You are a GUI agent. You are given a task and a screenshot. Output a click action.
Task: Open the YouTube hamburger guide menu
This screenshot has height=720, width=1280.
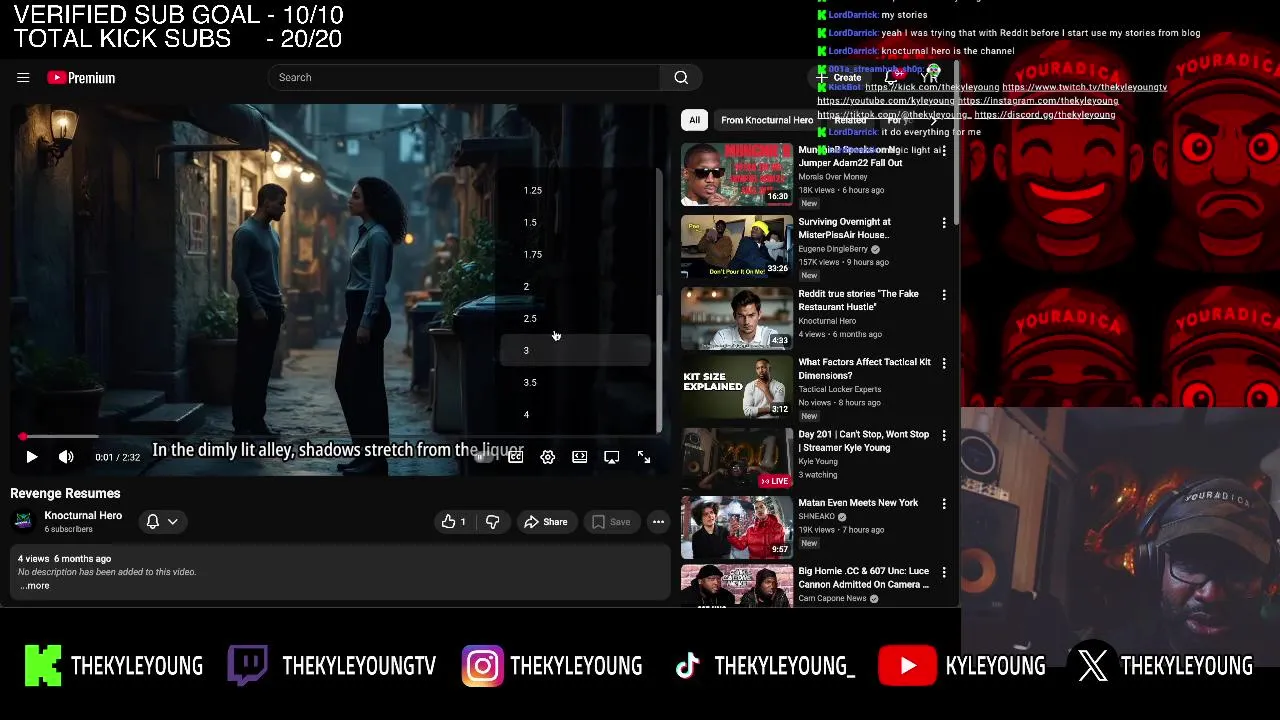coord(23,77)
